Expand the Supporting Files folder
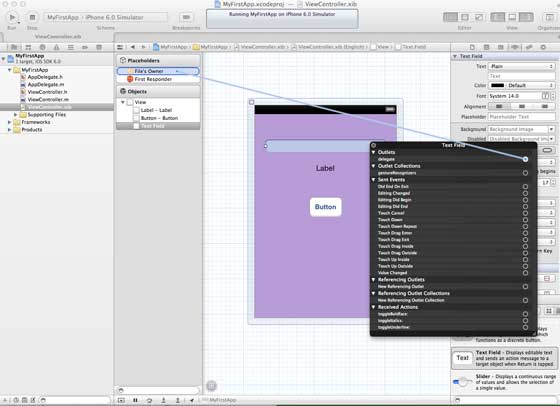The image size is (560, 406). [15, 115]
